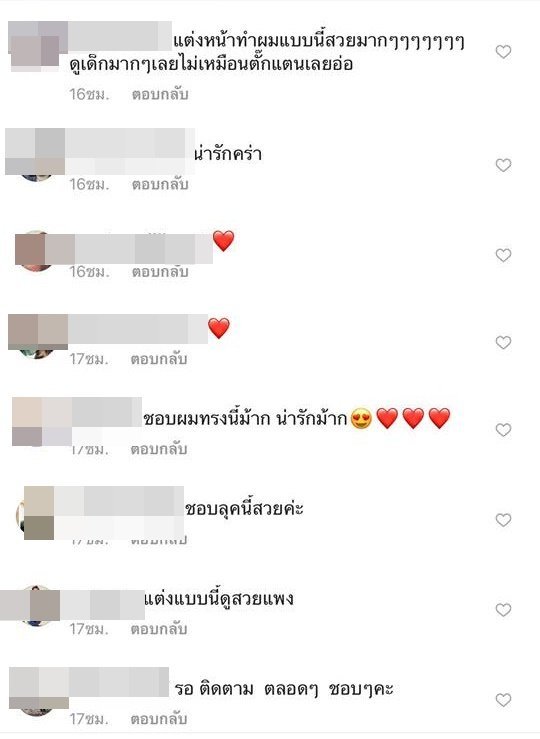The width and height of the screenshot is (540, 739).
Task: Reply to แต่งแบบนี้ดูสวยแพง comment
Action: pyautogui.click(x=159, y=629)
